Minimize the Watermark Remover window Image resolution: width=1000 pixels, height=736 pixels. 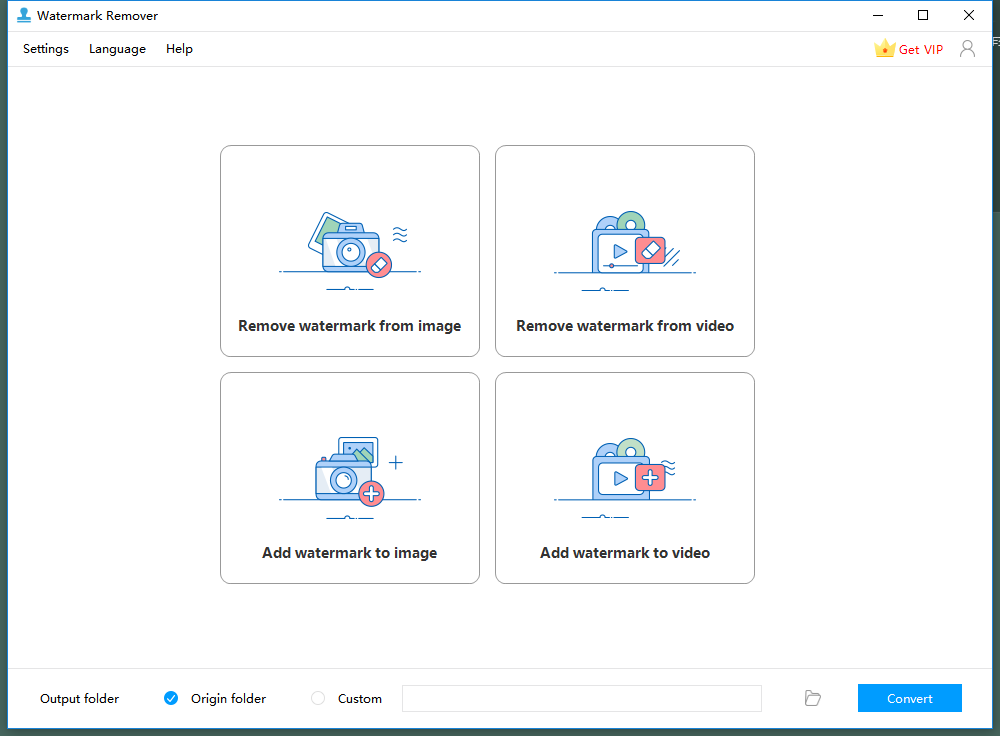click(878, 15)
